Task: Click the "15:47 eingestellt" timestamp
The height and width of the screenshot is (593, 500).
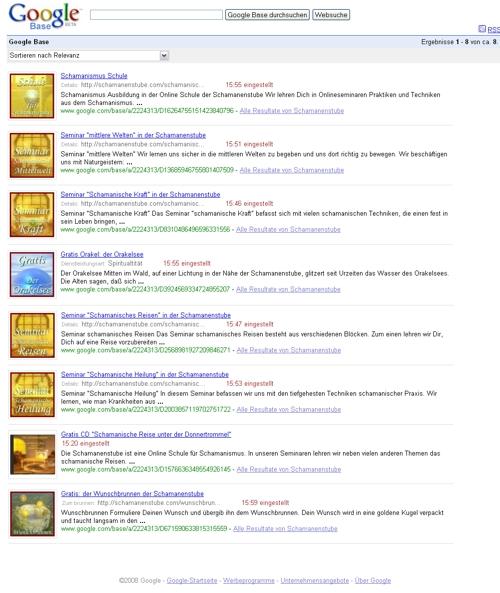Action: pyautogui.click(x=250, y=324)
